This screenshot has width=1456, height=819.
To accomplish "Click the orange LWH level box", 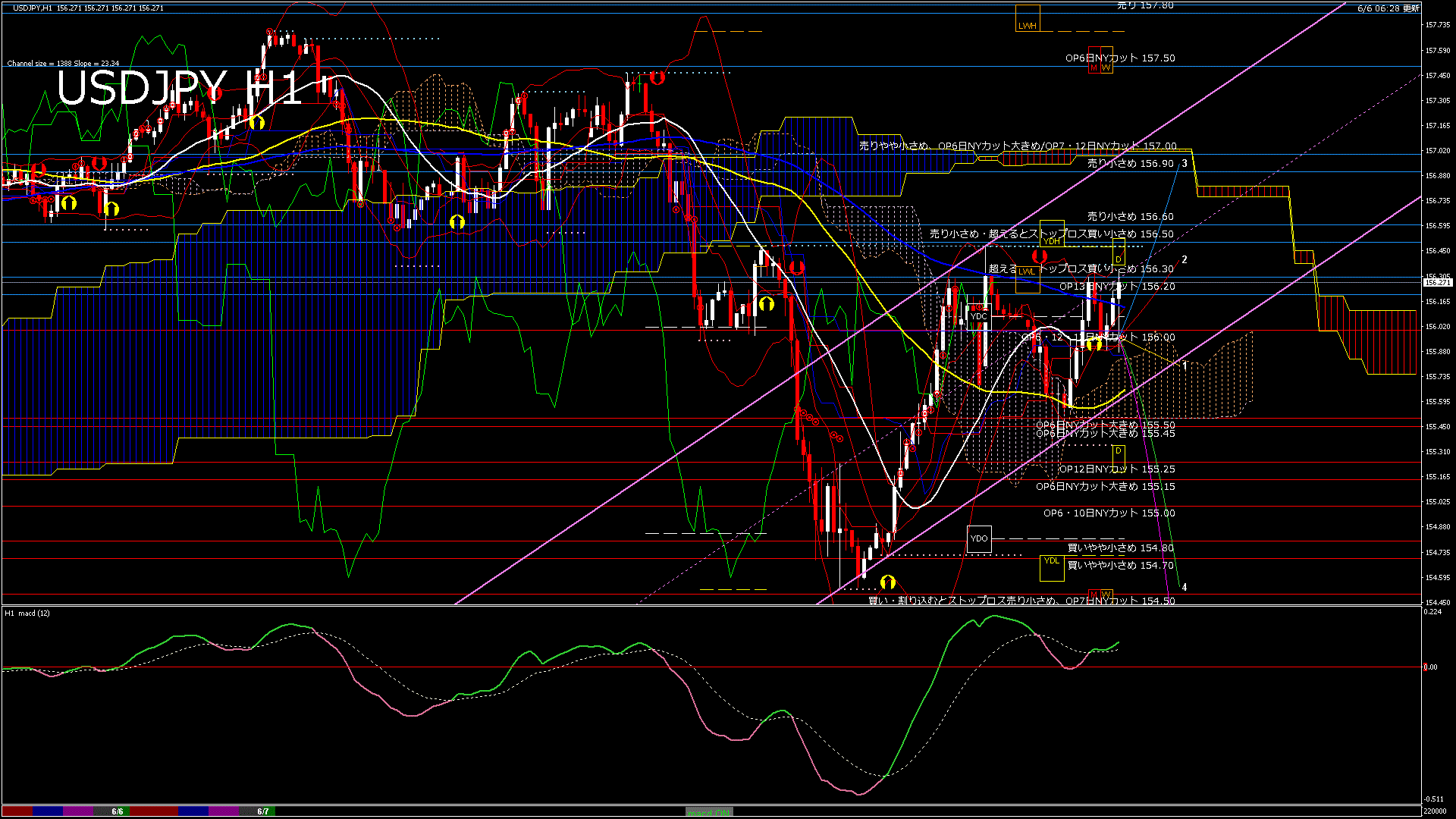I will coord(1027,19).
